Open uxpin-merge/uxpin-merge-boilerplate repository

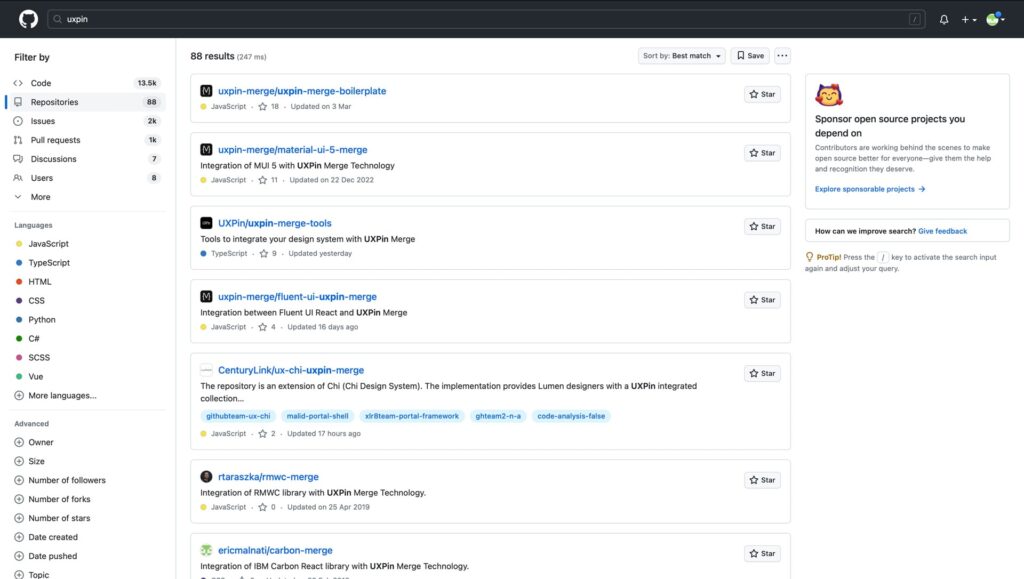(x=302, y=91)
